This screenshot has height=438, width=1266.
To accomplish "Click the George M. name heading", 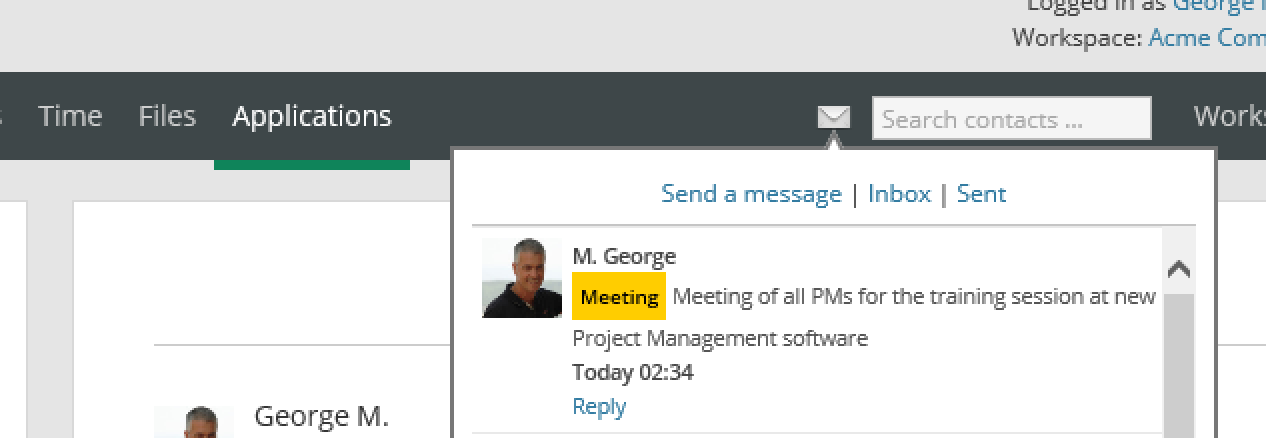I will pos(321,416).
